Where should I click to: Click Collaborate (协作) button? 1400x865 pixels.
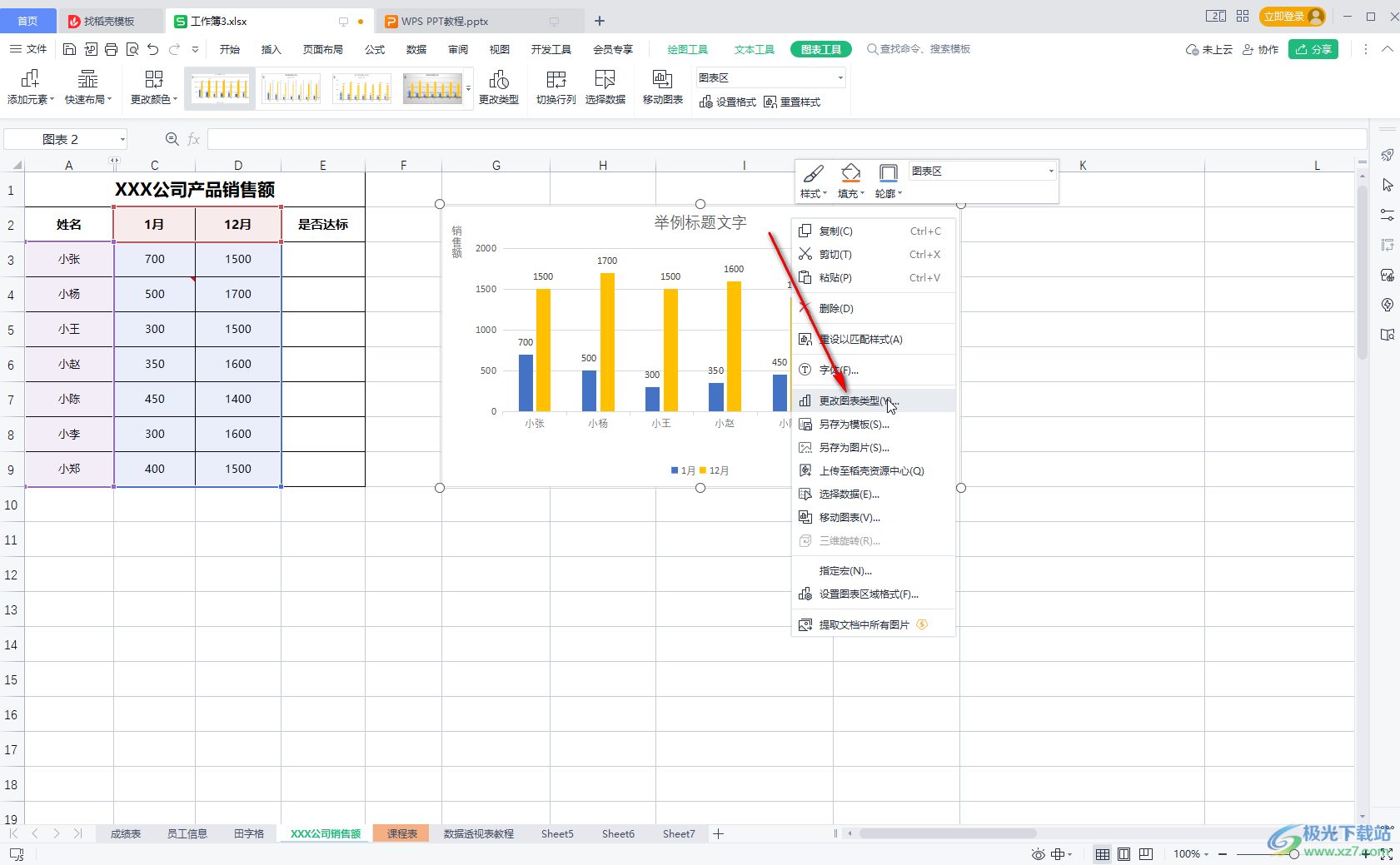coord(1260,49)
